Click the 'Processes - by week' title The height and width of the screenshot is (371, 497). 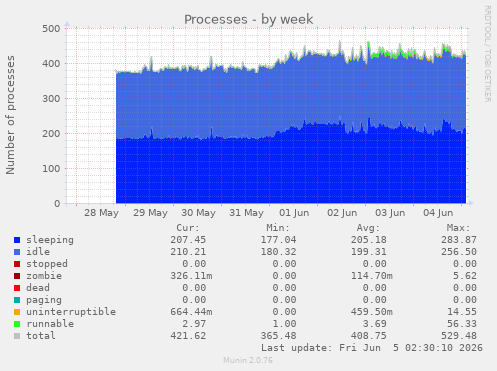pyautogui.click(x=249, y=19)
